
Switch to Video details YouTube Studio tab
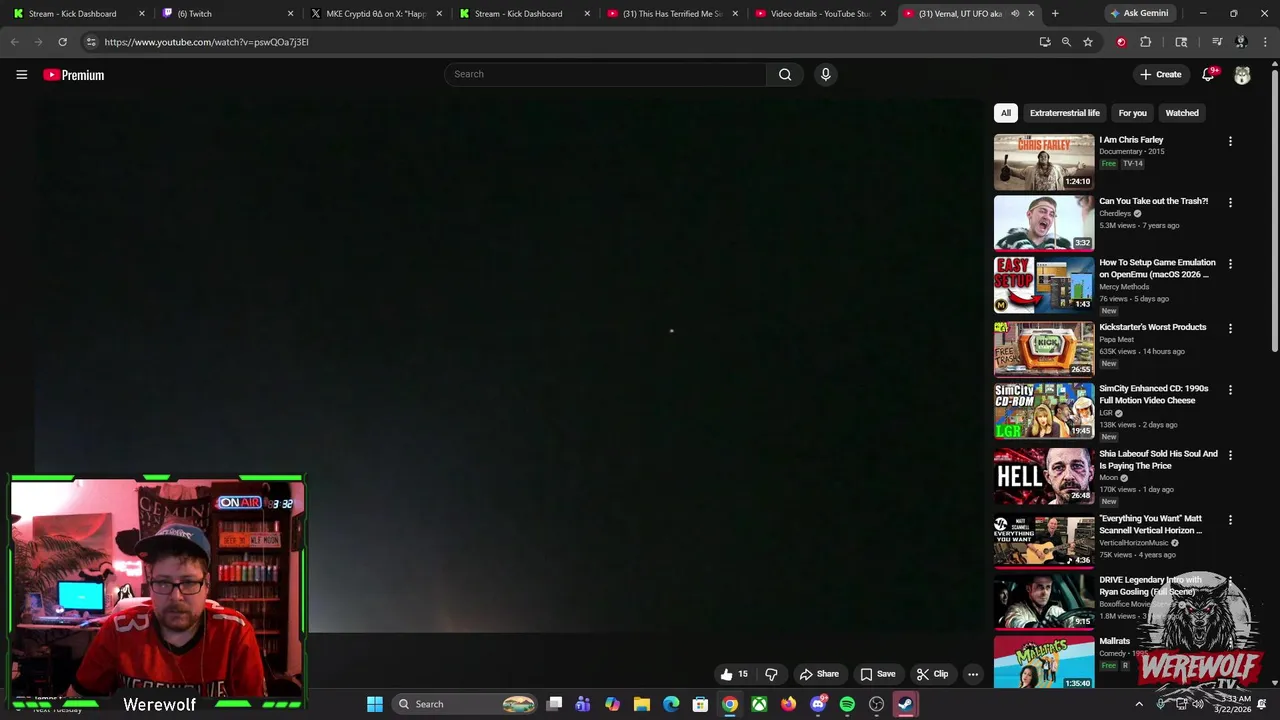(820, 14)
